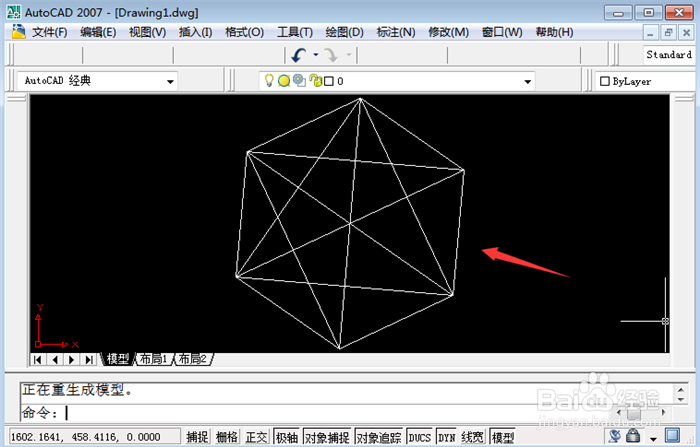Toggle 捕捉 snap mode
The height and width of the screenshot is (447, 700).
click(197, 437)
